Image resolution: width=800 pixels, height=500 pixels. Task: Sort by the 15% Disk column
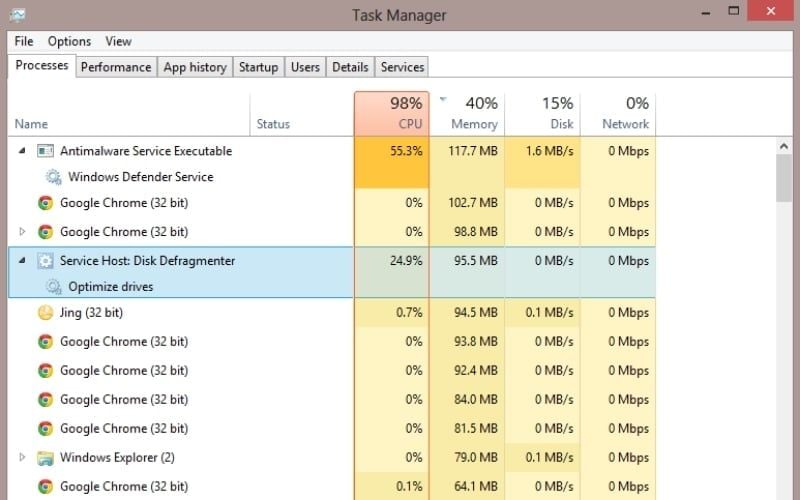(x=542, y=114)
